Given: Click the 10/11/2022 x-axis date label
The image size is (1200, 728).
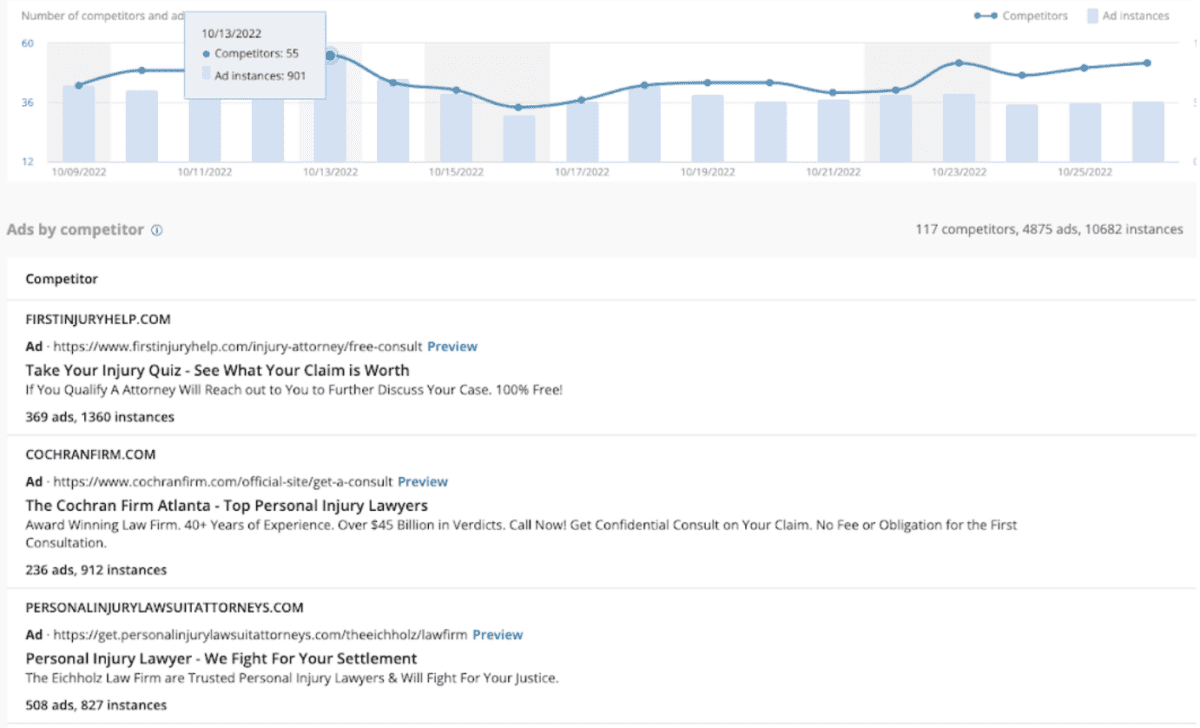Looking at the screenshot, I should (x=204, y=172).
